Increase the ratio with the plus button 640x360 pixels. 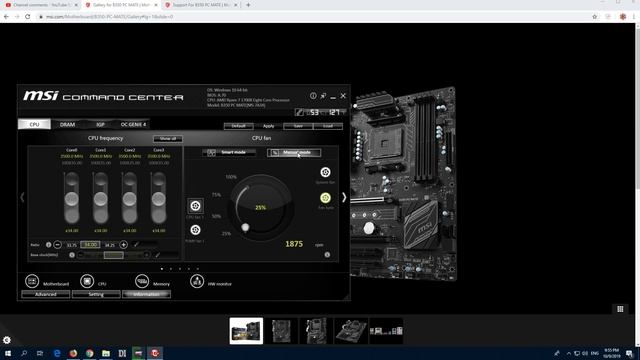(124, 245)
